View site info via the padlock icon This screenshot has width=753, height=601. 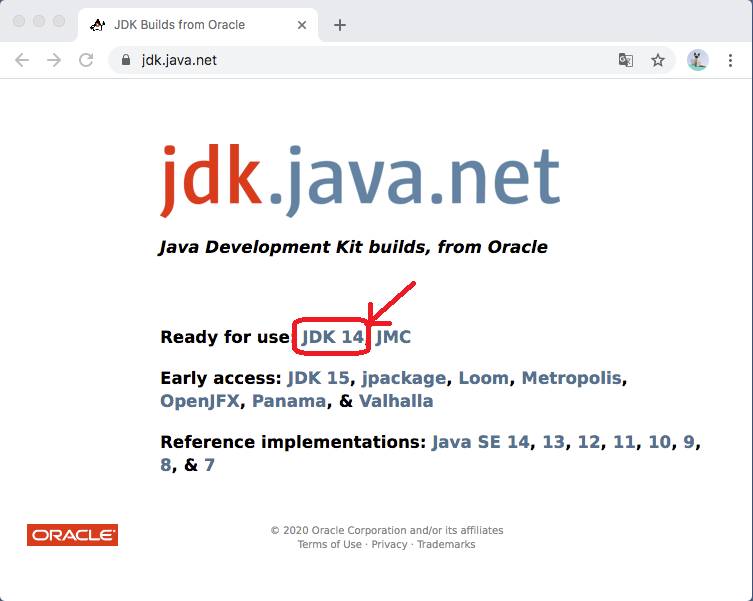126,60
